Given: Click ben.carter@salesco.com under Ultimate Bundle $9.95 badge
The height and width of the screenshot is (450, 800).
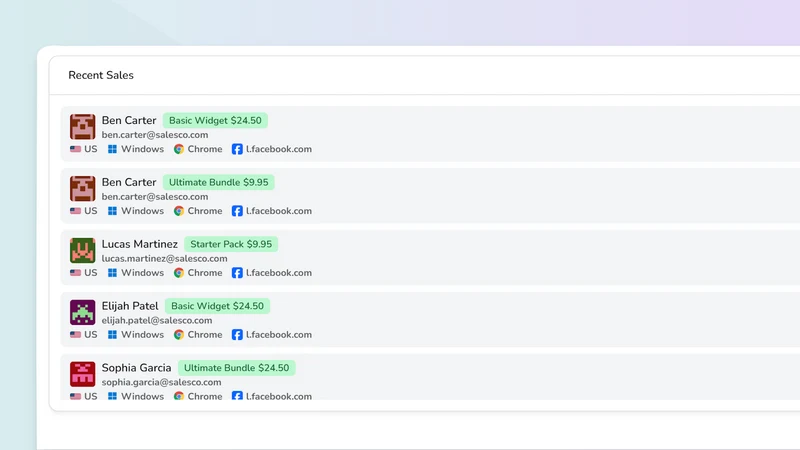Looking at the screenshot, I should [x=155, y=196].
